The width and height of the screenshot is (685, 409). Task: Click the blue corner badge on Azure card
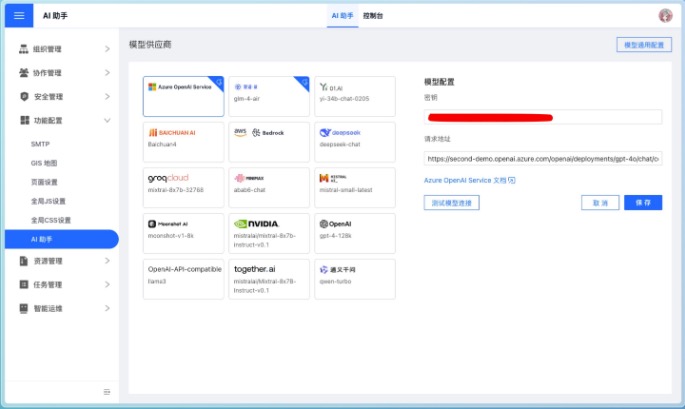coord(217,83)
